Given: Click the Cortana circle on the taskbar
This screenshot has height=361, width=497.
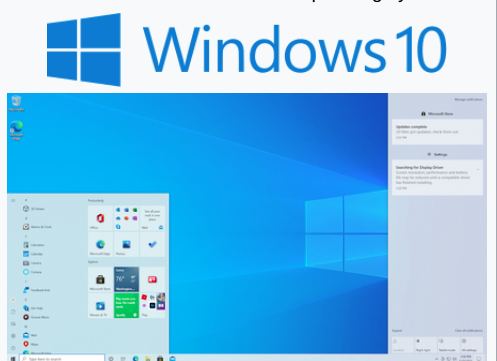Looking at the screenshot, I should [x=111, y=359].
